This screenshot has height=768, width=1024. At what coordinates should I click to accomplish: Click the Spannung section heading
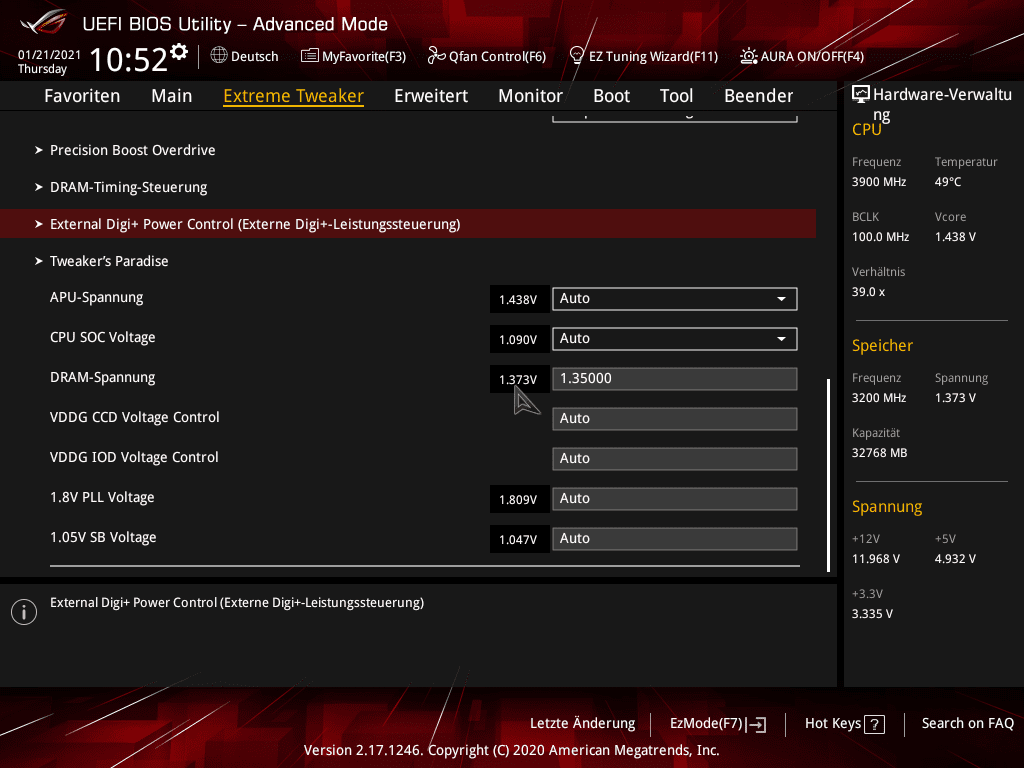(x=887, y=507)
